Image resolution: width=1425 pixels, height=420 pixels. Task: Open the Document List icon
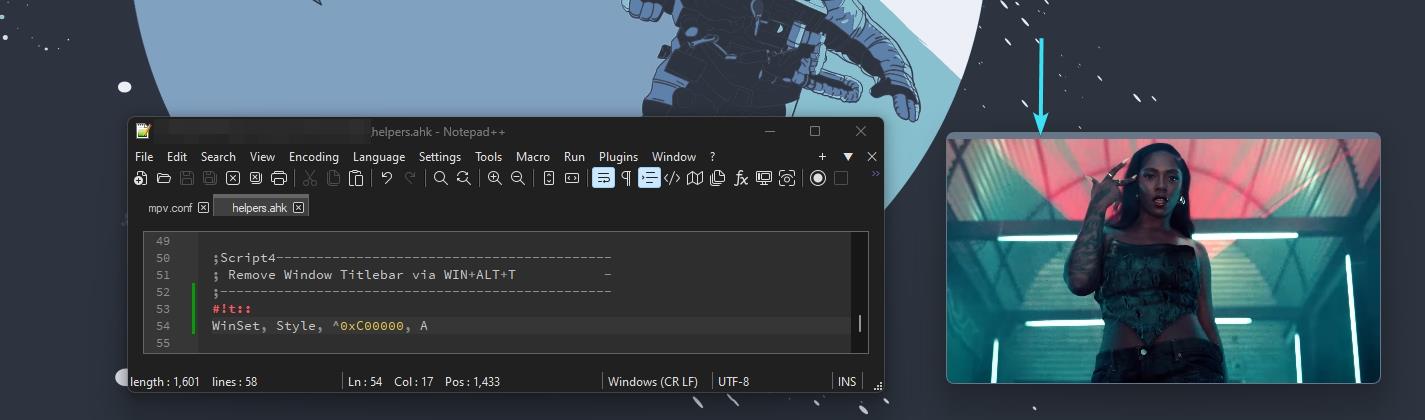pos(718,178)
